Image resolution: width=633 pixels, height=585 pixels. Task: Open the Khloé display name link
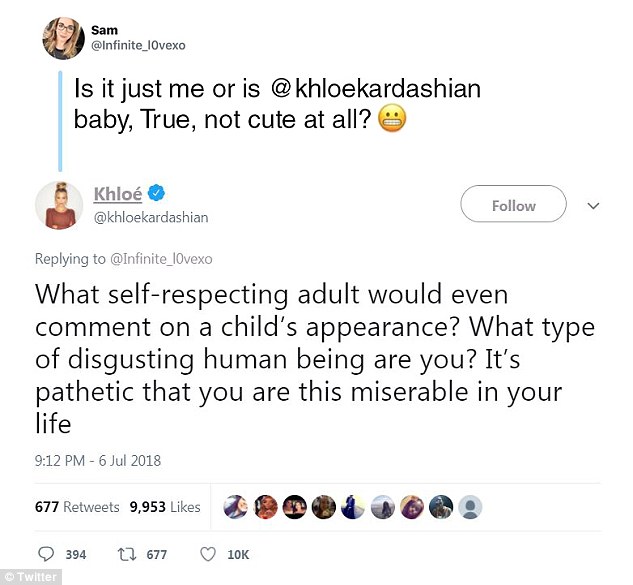[x=118, y=193]
